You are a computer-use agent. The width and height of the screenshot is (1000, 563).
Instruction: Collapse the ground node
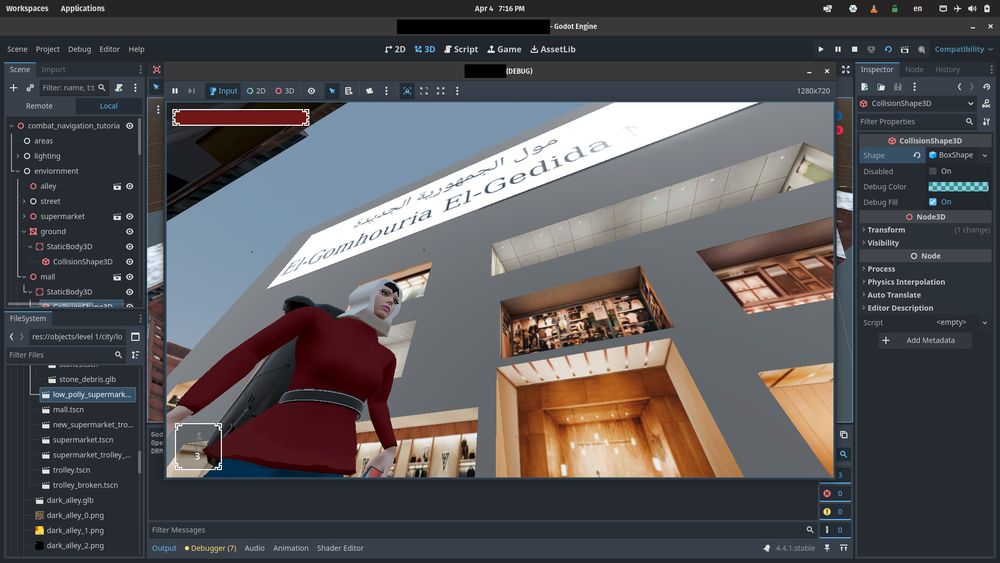24,231
